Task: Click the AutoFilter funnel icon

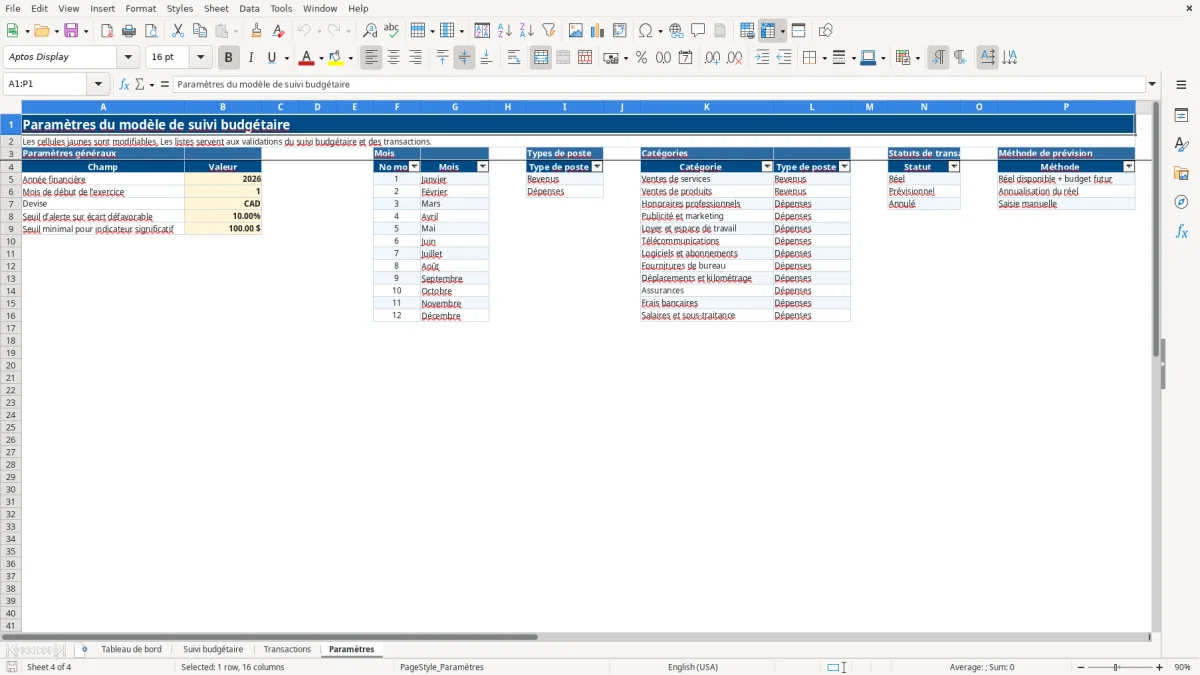Action: pyautogui.click(x=548, y=31)
